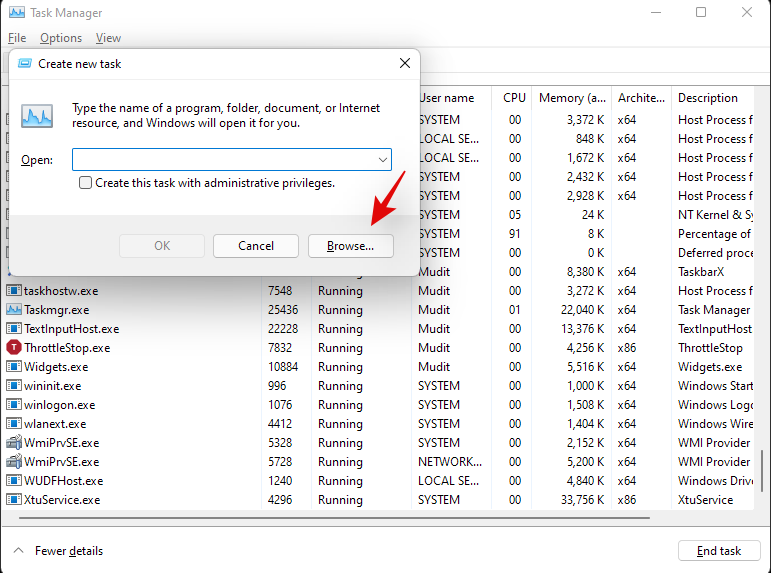Click the disabled OK button

tap(162, 246)
